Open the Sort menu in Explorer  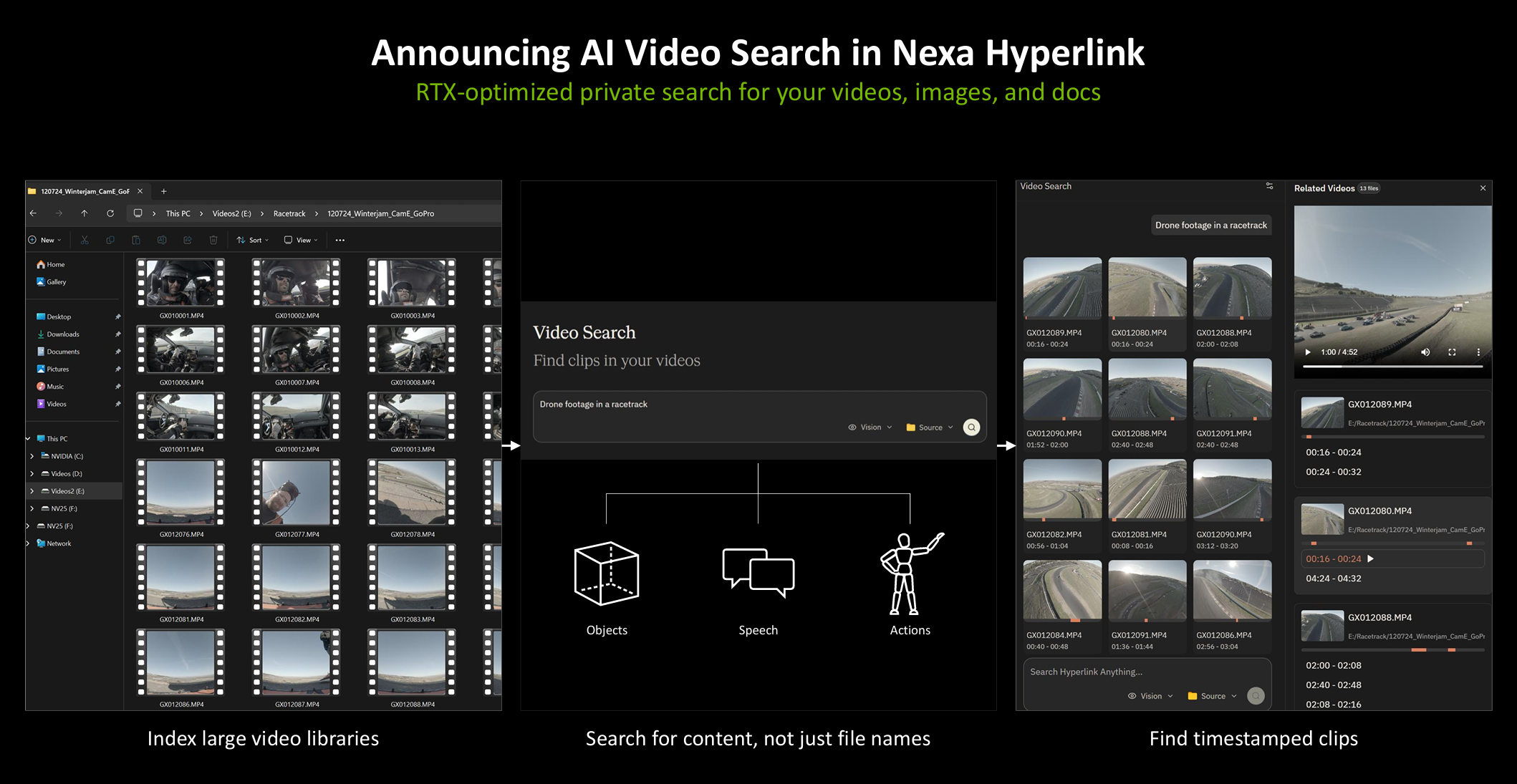pyautogui.click(x=253, y=240)
